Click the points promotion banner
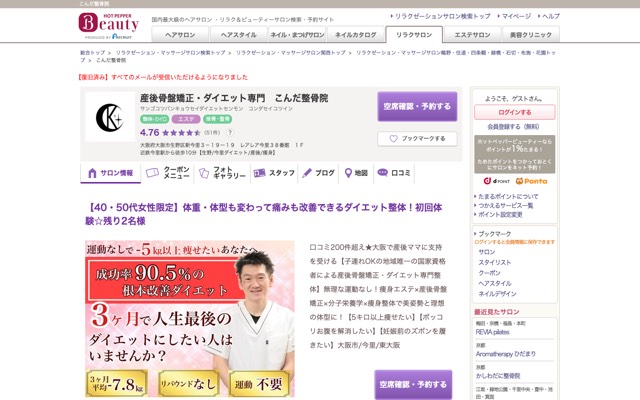The height and width of the screenshot is (400, 640). pos(515,154)
